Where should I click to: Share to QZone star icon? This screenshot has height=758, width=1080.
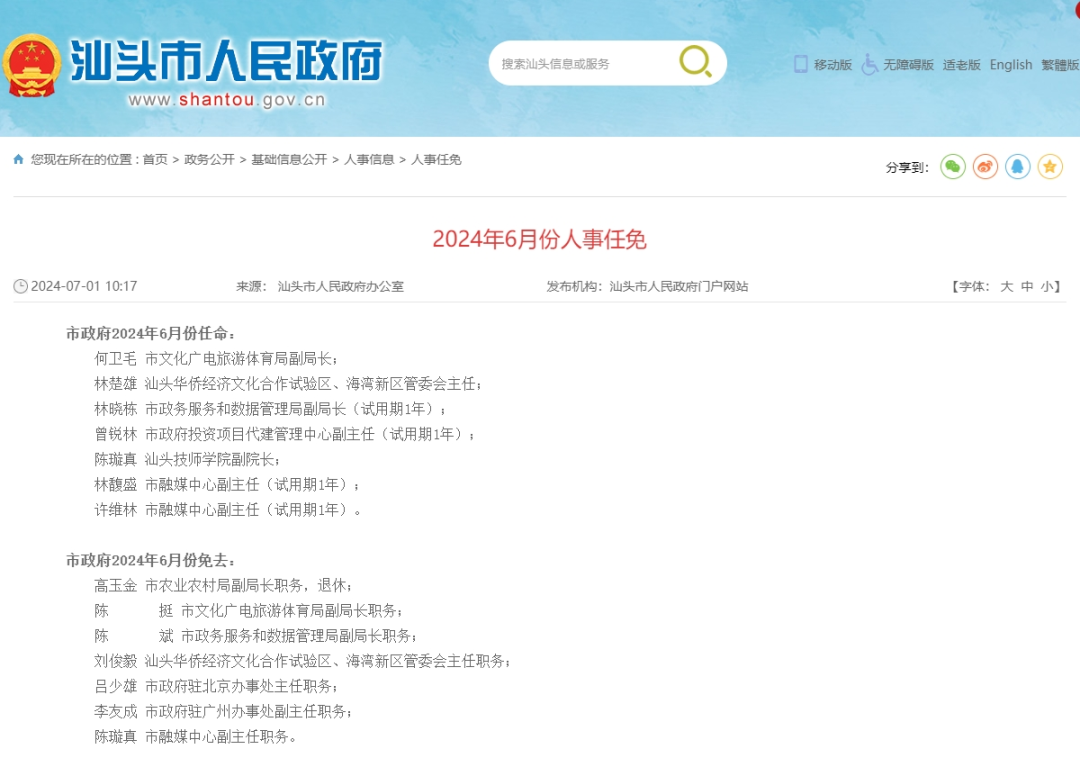coord(1049,167)
